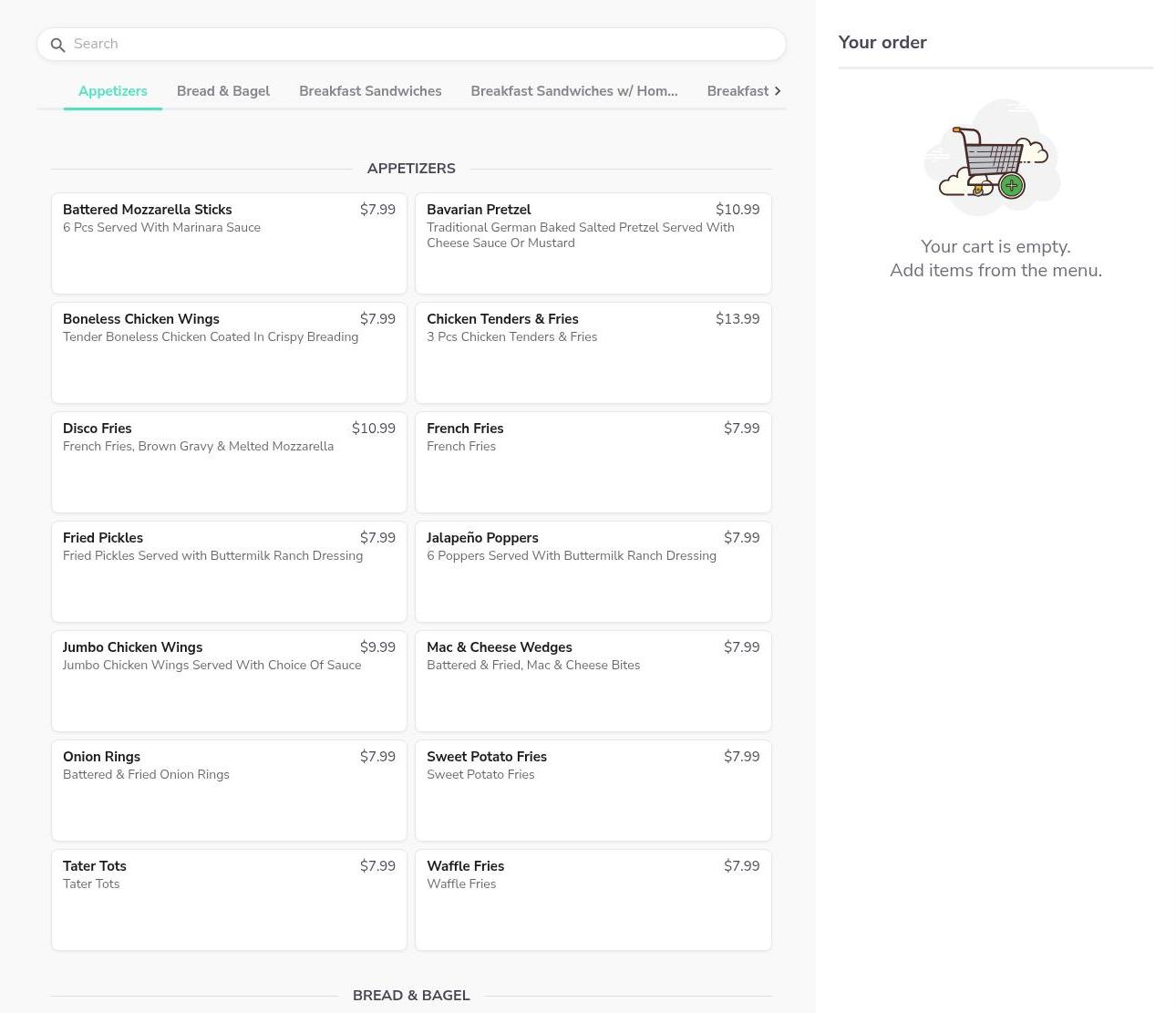Open Chicken Tenders & Fries item

point(593,352)
